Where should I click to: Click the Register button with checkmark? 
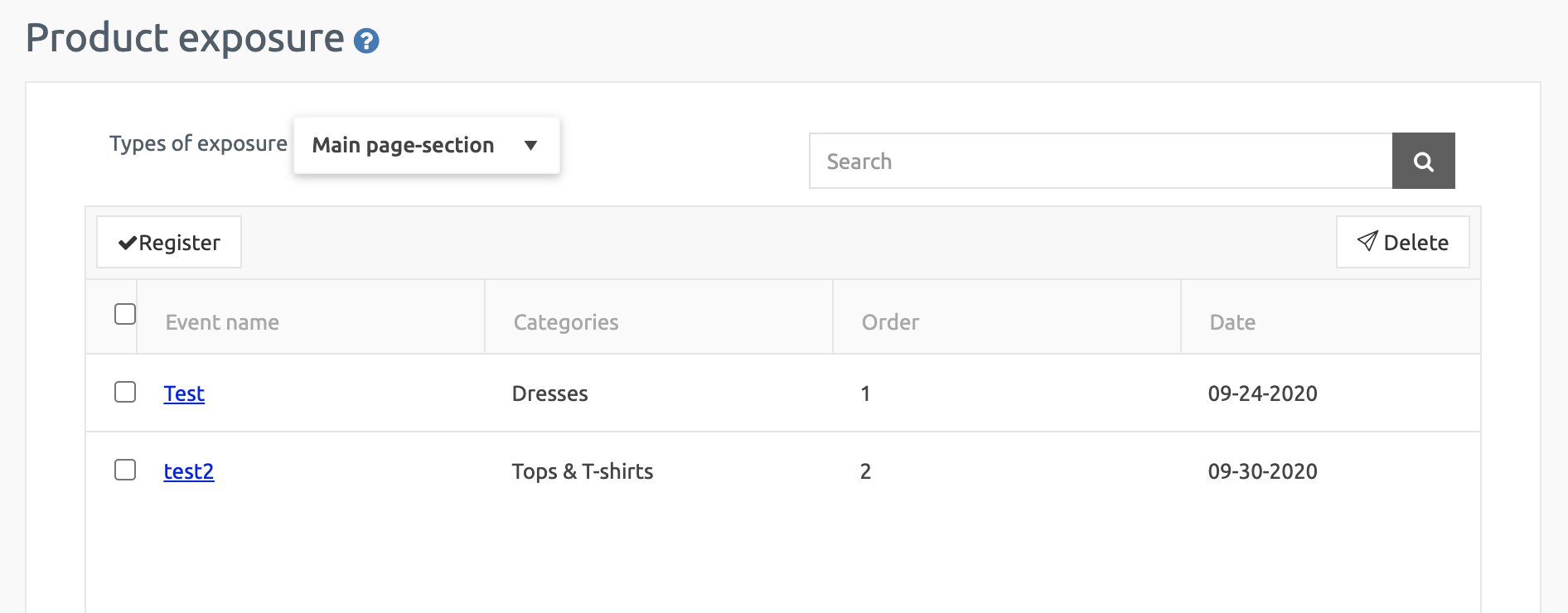169,243
